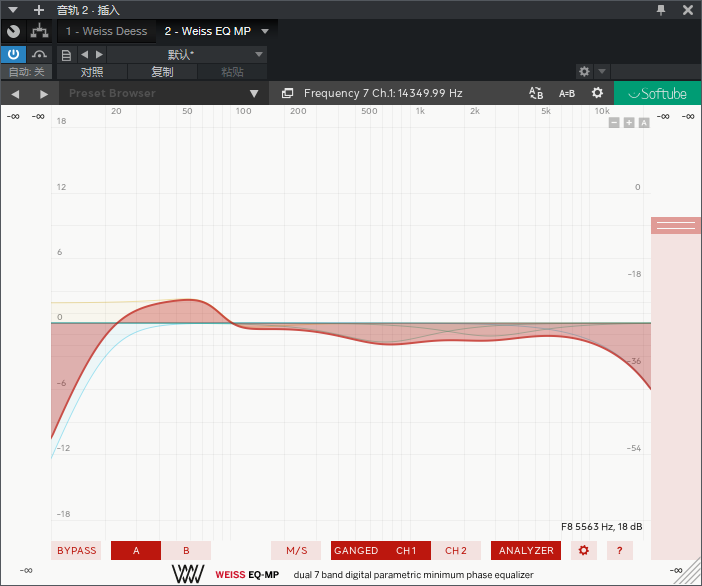Expand the arrow next to host gear
Viewport: 702px width, 586px height.
tap(602, 71)
